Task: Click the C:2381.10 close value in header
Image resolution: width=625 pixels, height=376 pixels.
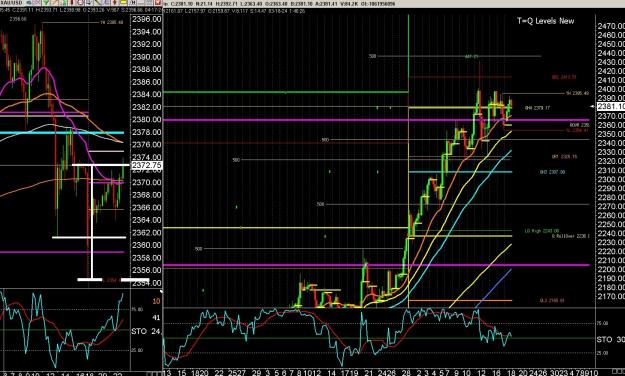Action: 183,4
